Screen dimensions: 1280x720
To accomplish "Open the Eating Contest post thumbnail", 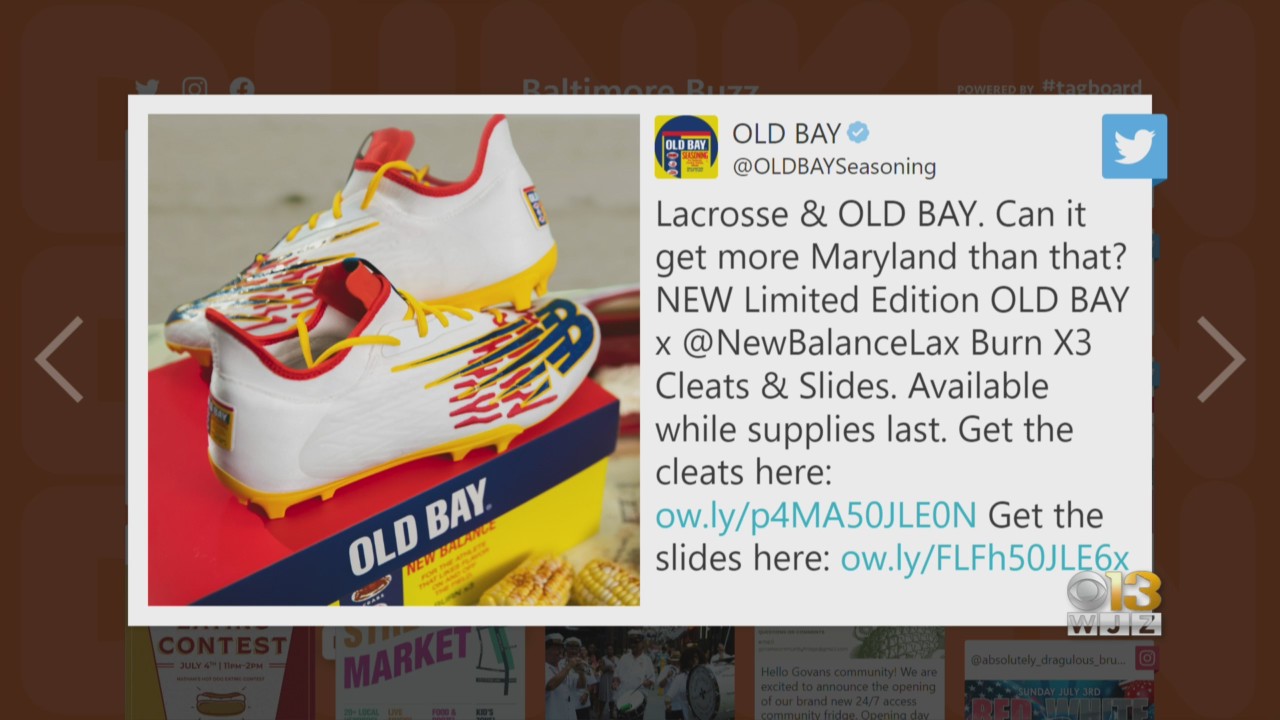I will 223,673.
